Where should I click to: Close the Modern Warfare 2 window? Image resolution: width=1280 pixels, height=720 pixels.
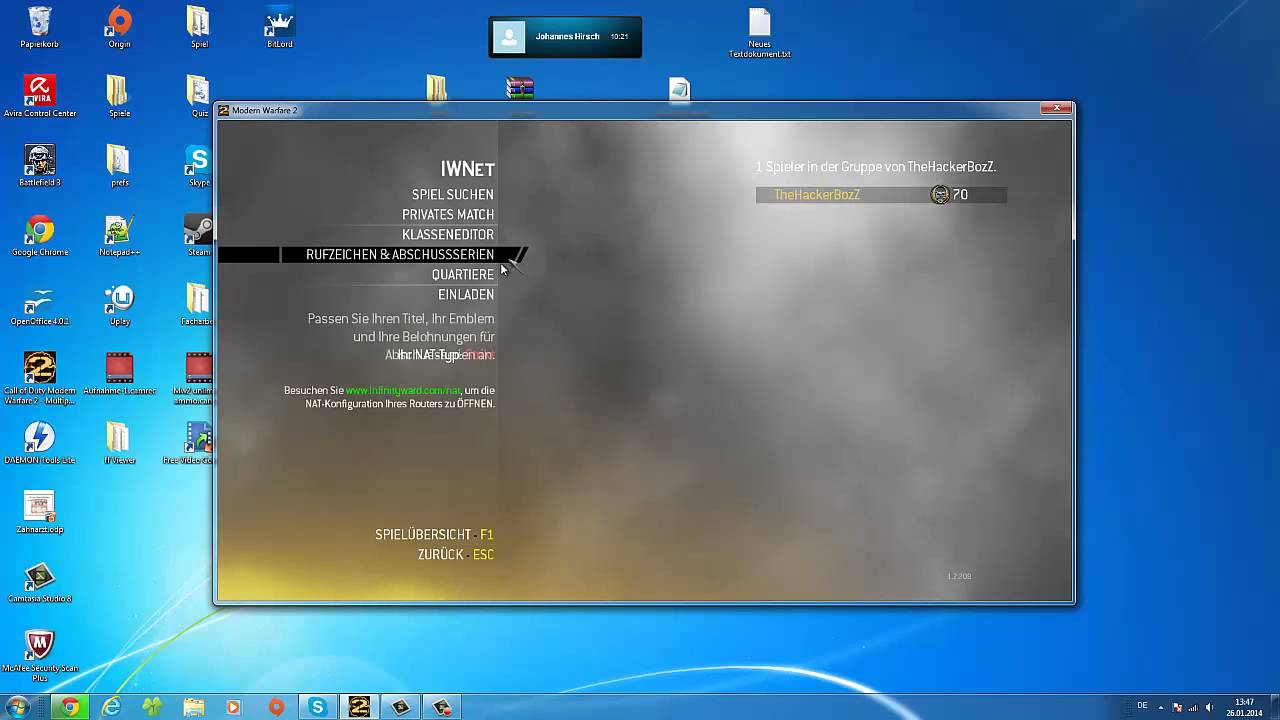(1055, 109)
